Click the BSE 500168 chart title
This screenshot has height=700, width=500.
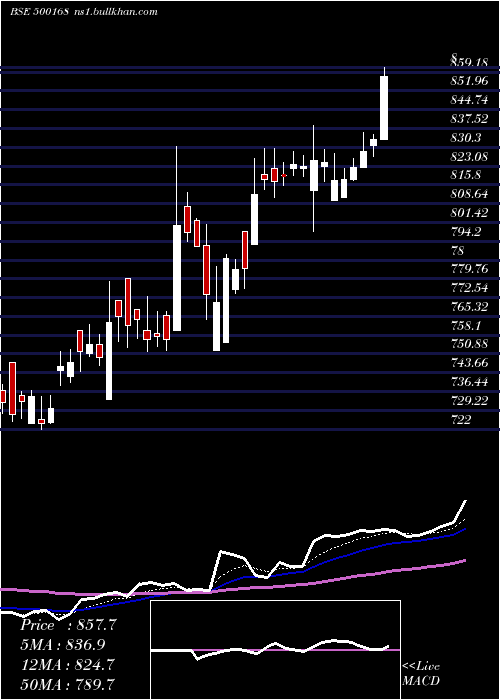click(39, 12)
